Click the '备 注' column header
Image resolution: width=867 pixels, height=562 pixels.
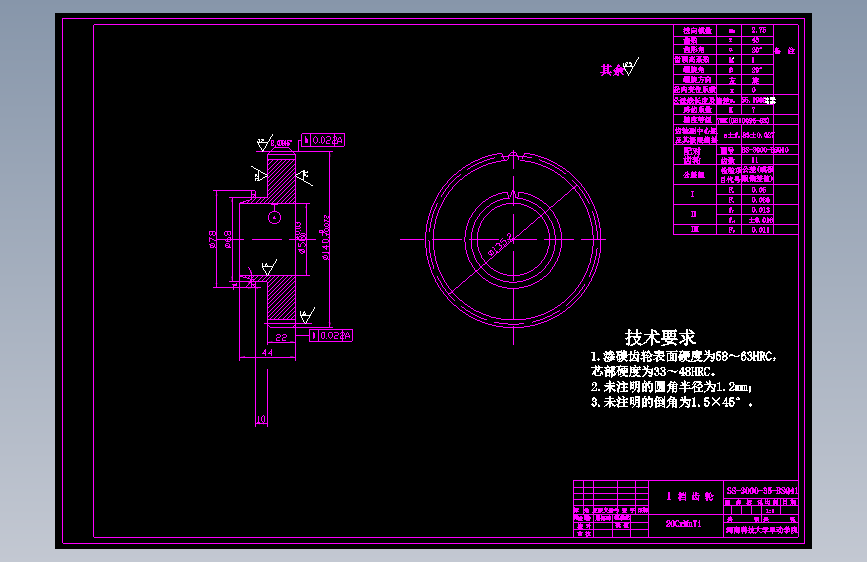tap(785, 51)
